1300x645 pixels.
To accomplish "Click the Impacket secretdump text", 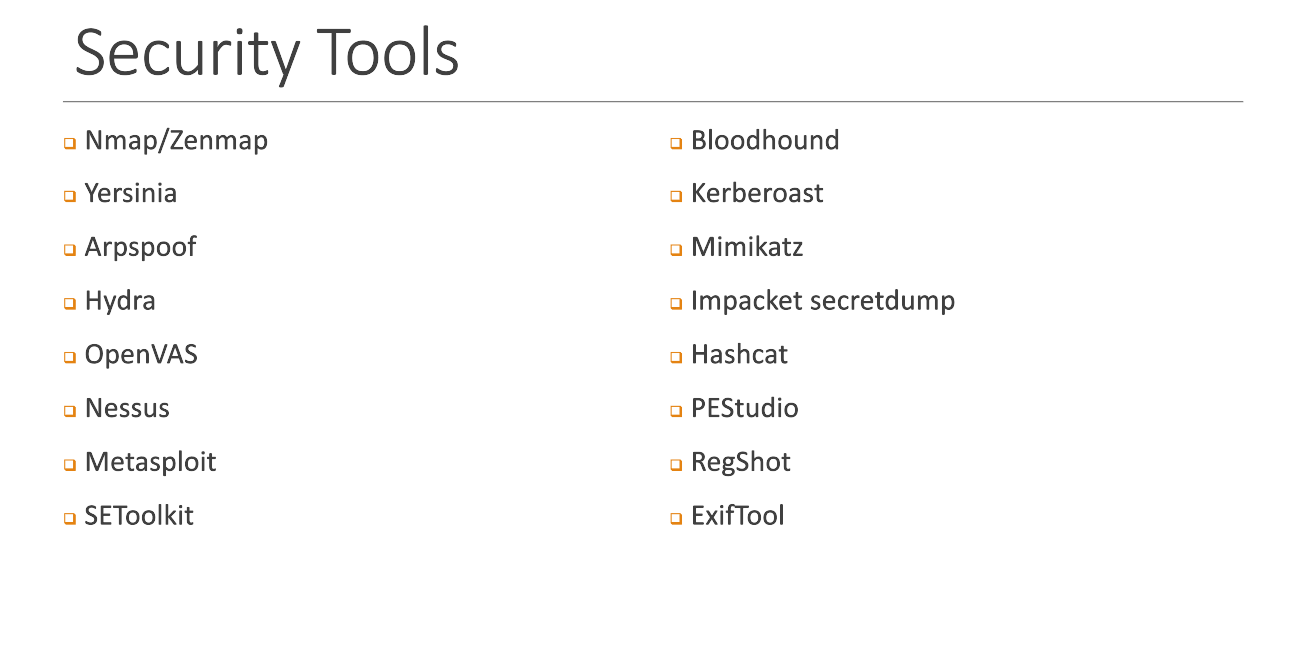I will coord(823,301).
